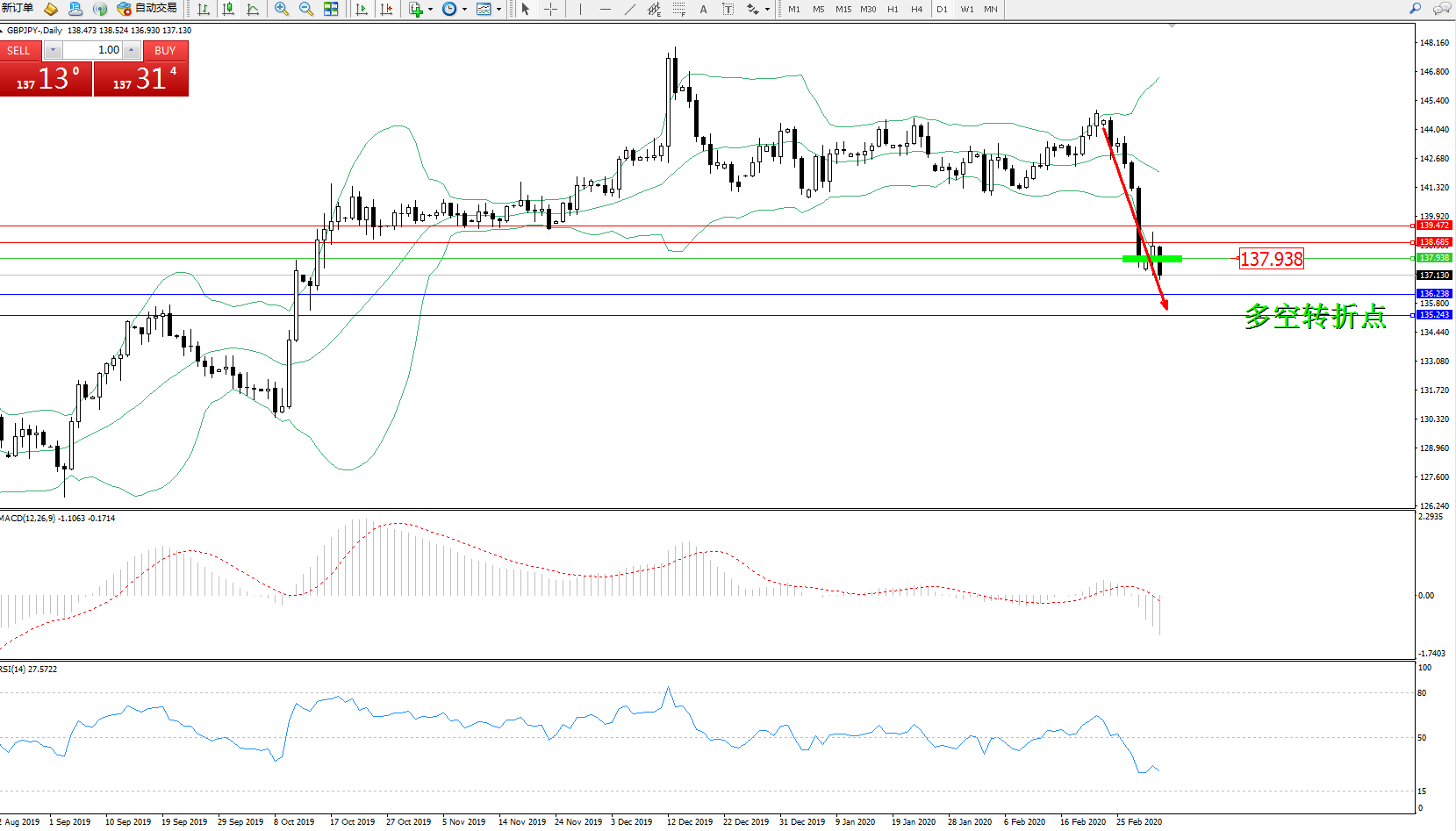1456x831 pixels.
Task: Toggle the 自动交易 auto-trading button
Action: (147, 9)
